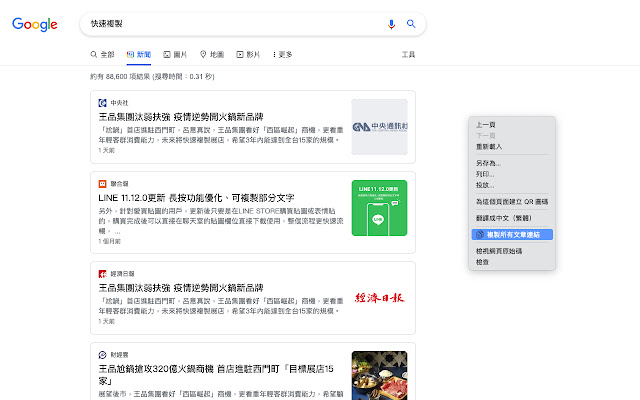This screenshot has height=400, width=640.
Task: Open the 地圖 results tab
Action: (212, 54)
